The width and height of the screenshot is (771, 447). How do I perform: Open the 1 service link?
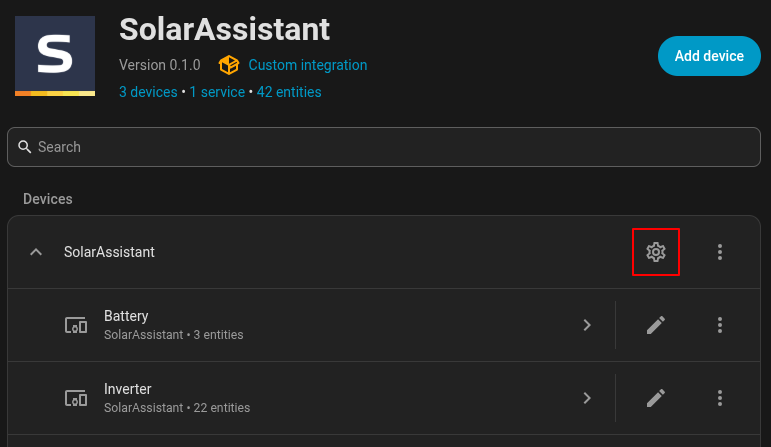[x=217, y=92]
